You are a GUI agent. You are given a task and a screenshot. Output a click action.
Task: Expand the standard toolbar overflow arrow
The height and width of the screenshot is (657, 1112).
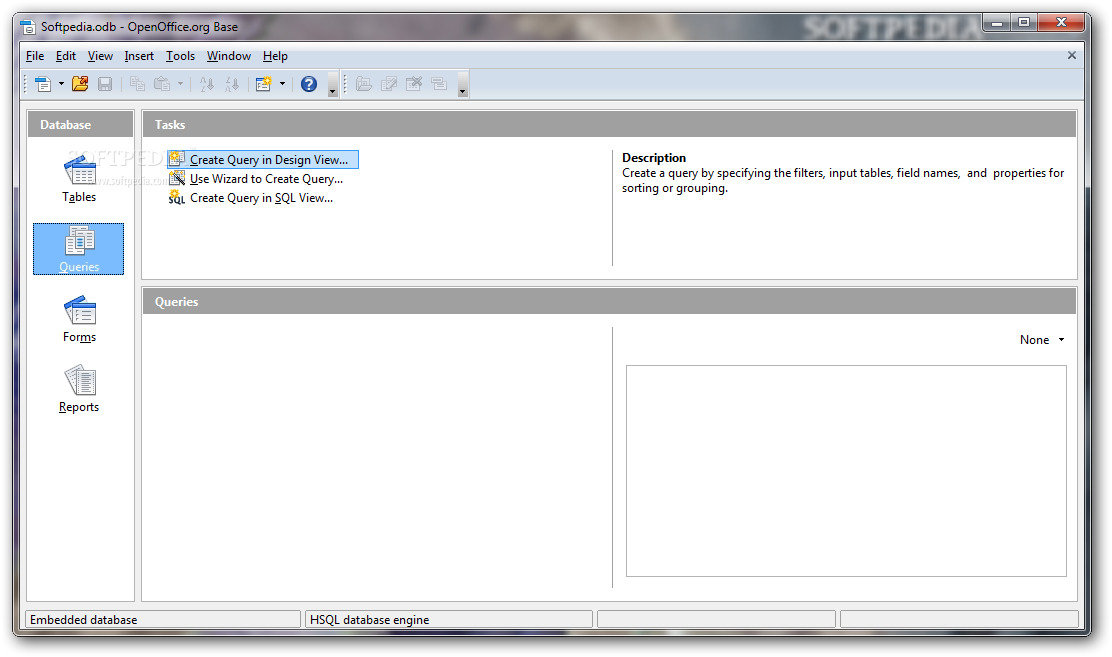(333, 84)
